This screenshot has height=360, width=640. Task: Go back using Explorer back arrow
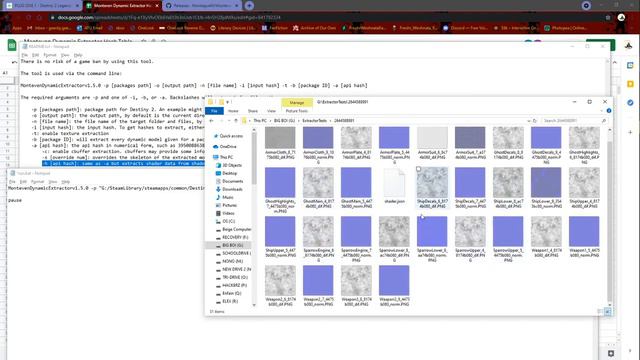211,121
